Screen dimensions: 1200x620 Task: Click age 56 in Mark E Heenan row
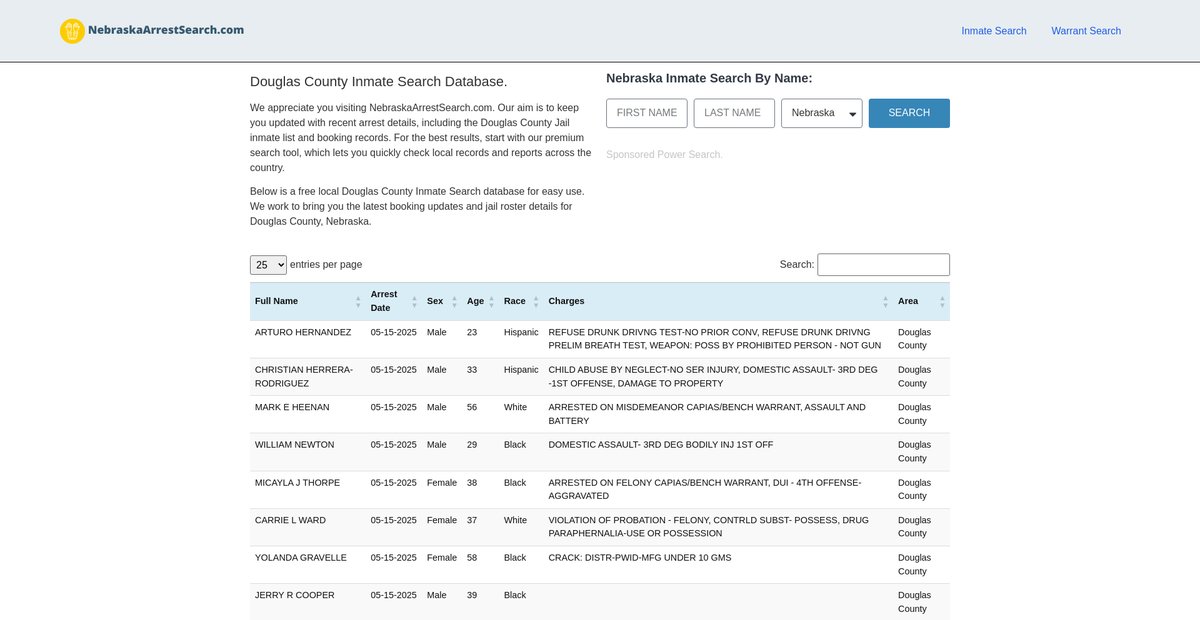(472, 407)
